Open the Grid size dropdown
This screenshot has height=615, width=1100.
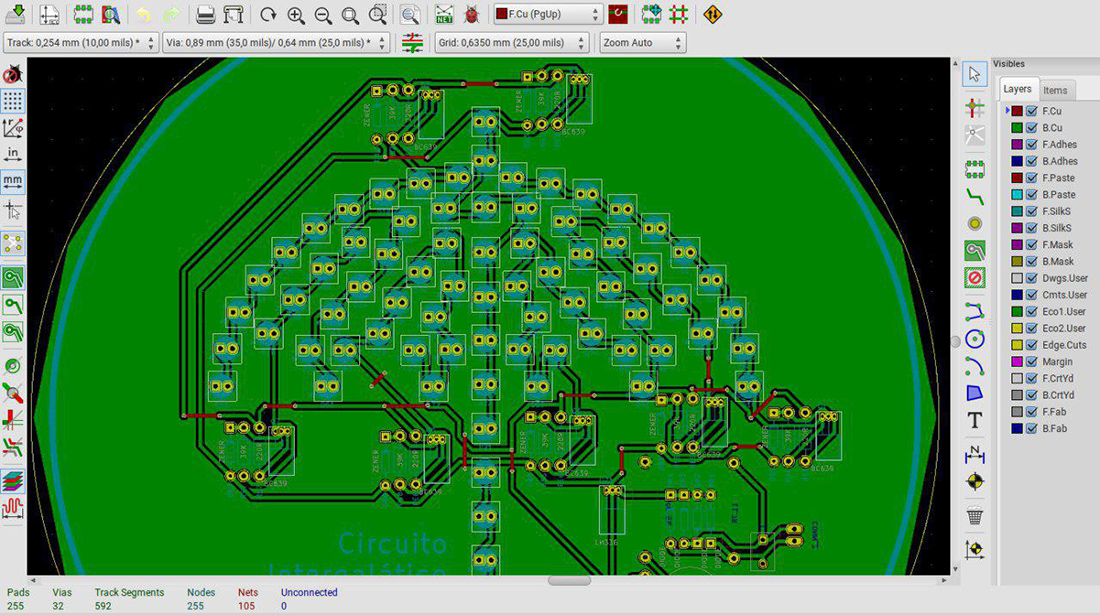click(x=511, y=43)
